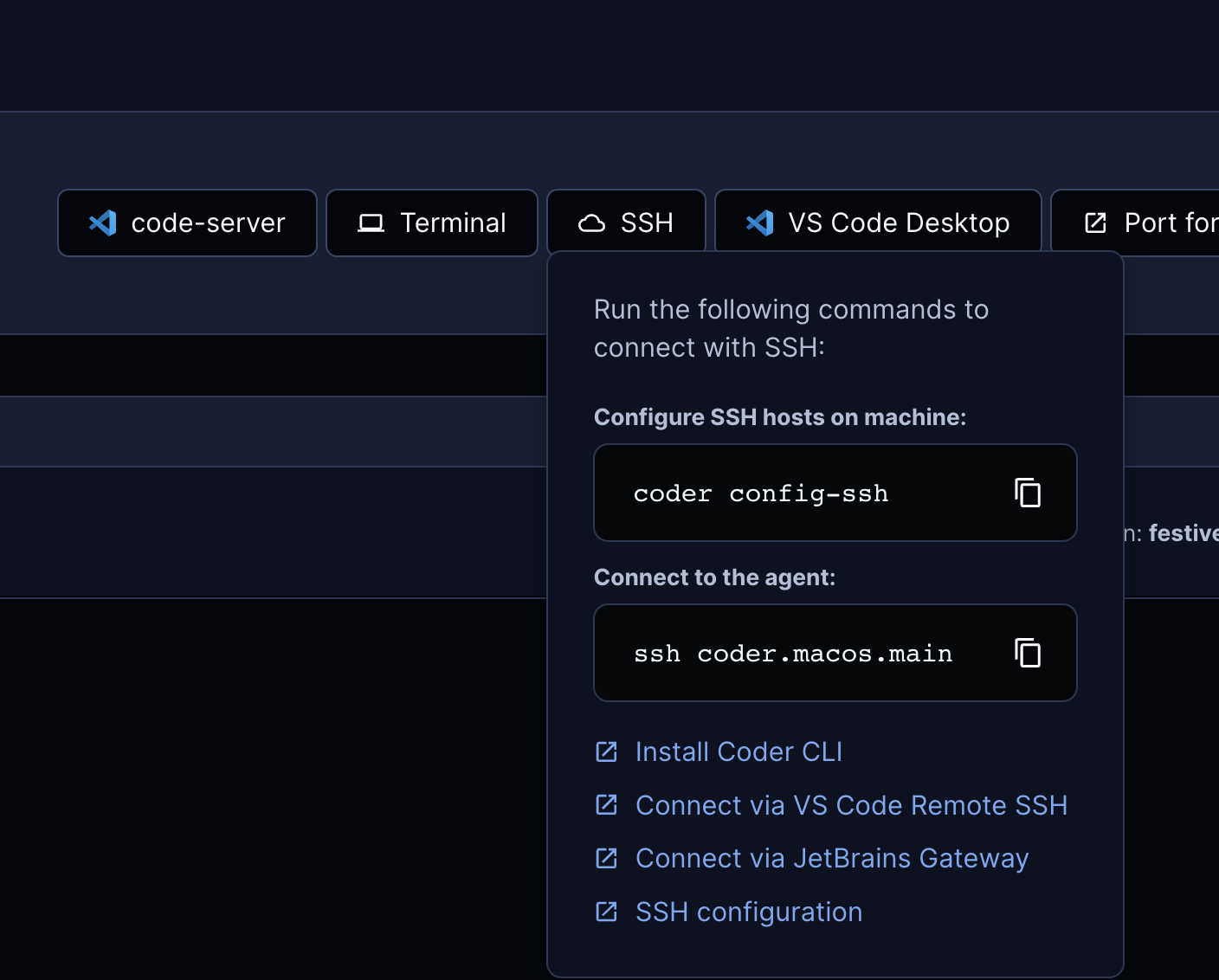Click the 'Connect to the agent:' label
This screenshot has width=1219, height=980.
click(715, 577)
